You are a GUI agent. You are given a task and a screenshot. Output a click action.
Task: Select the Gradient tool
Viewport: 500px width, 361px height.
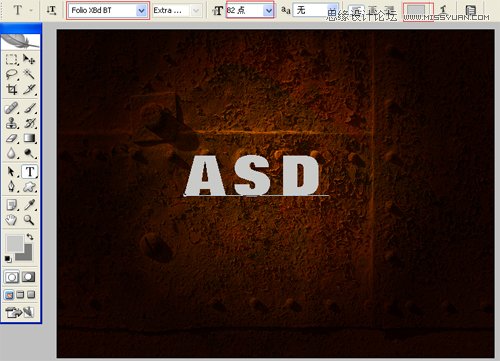tap(29, 138)
